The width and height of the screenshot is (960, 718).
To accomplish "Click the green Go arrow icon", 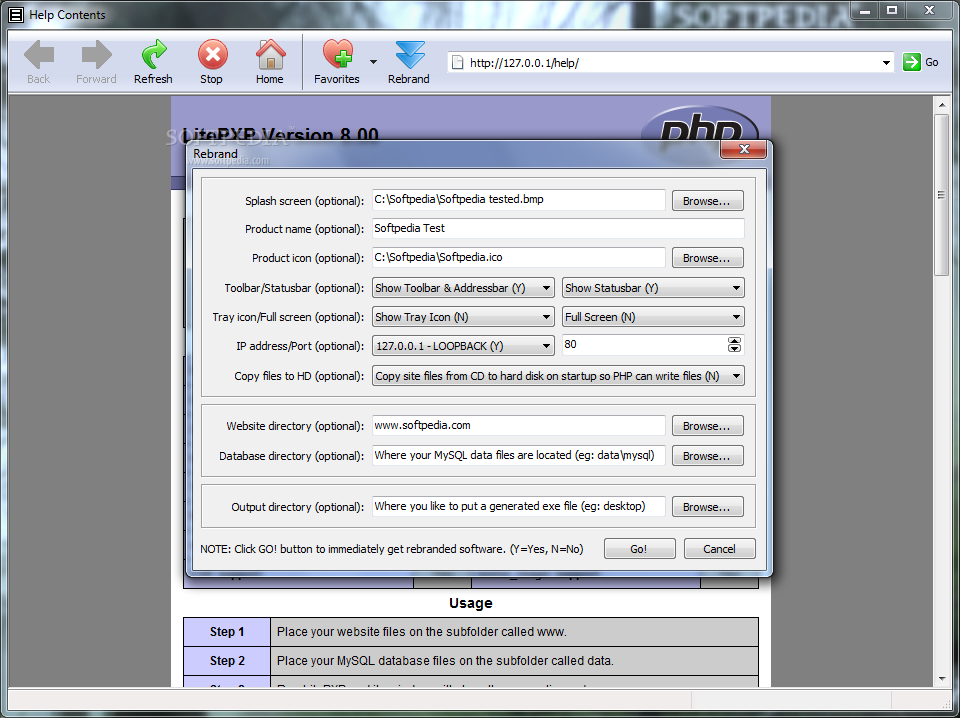I will [x=911, y=62].
